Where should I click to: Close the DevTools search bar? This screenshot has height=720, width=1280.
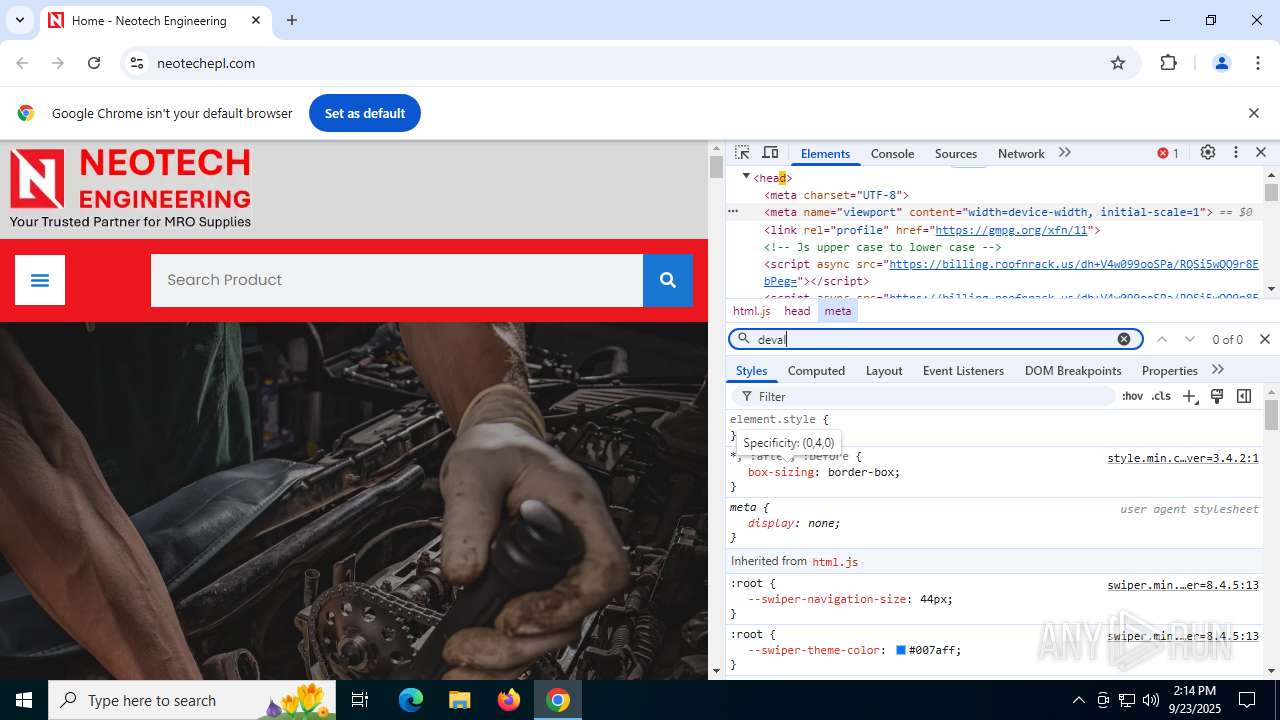pyautogui.click(x=1265, y=339)
